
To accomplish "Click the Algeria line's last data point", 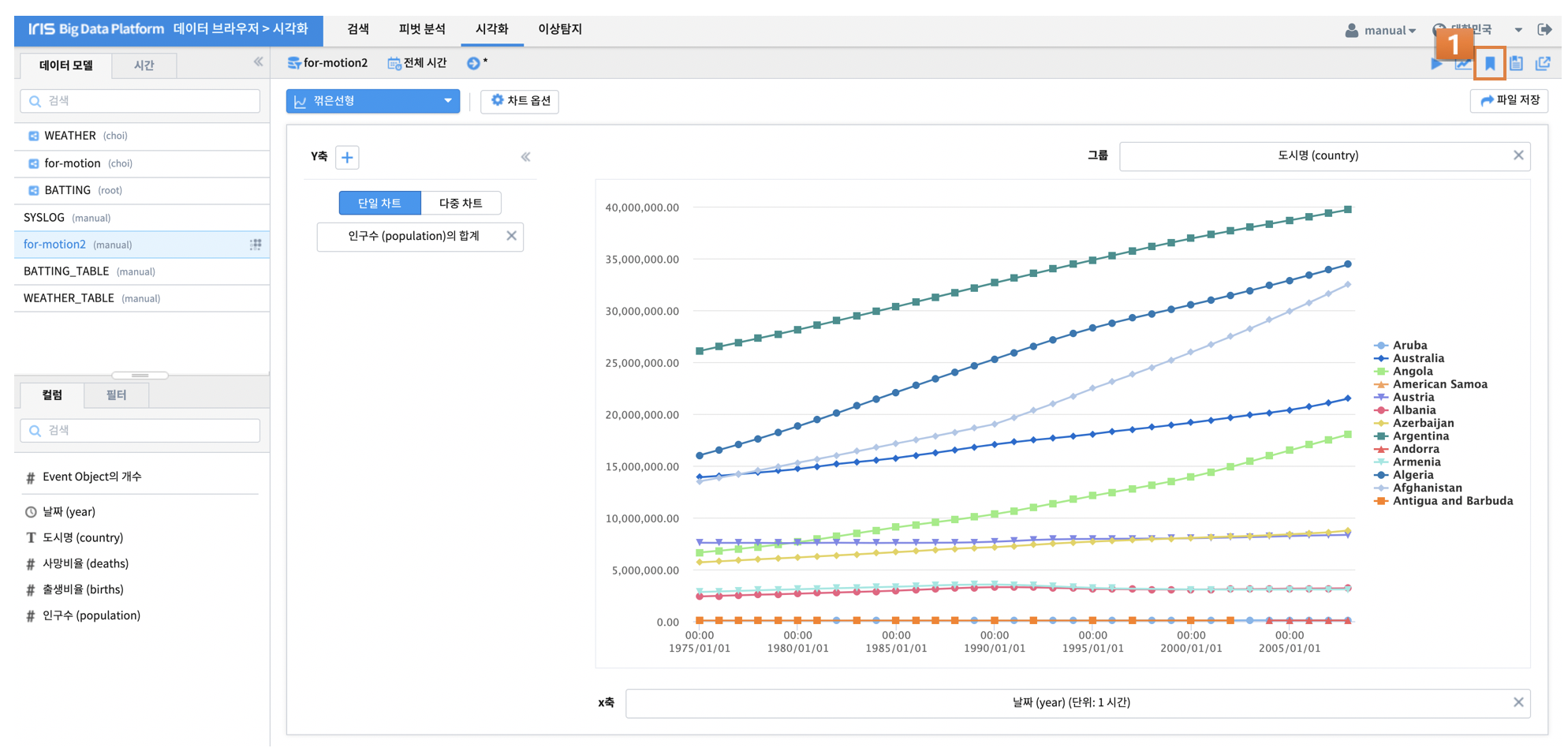I will tap(1348, 264).
